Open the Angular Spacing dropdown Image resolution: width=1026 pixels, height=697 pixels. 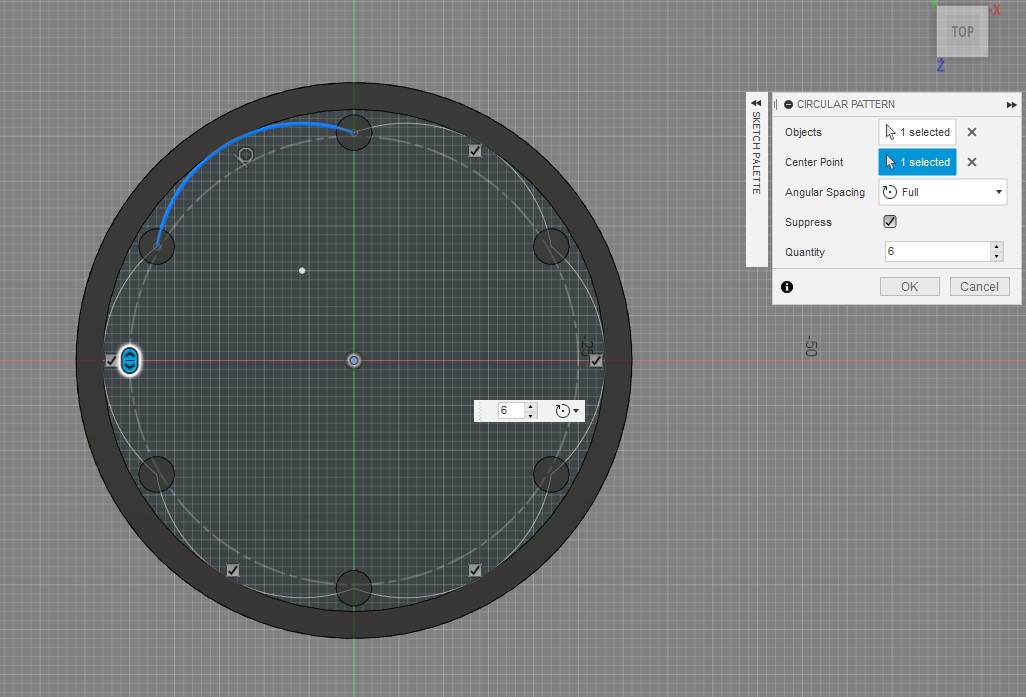(x=943, y=192)
